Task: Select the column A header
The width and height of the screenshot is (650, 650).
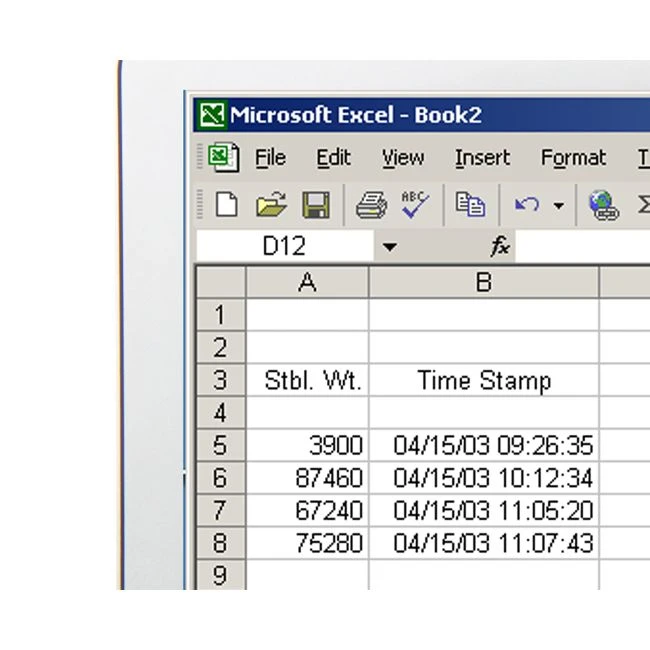Action: [307, 283]
